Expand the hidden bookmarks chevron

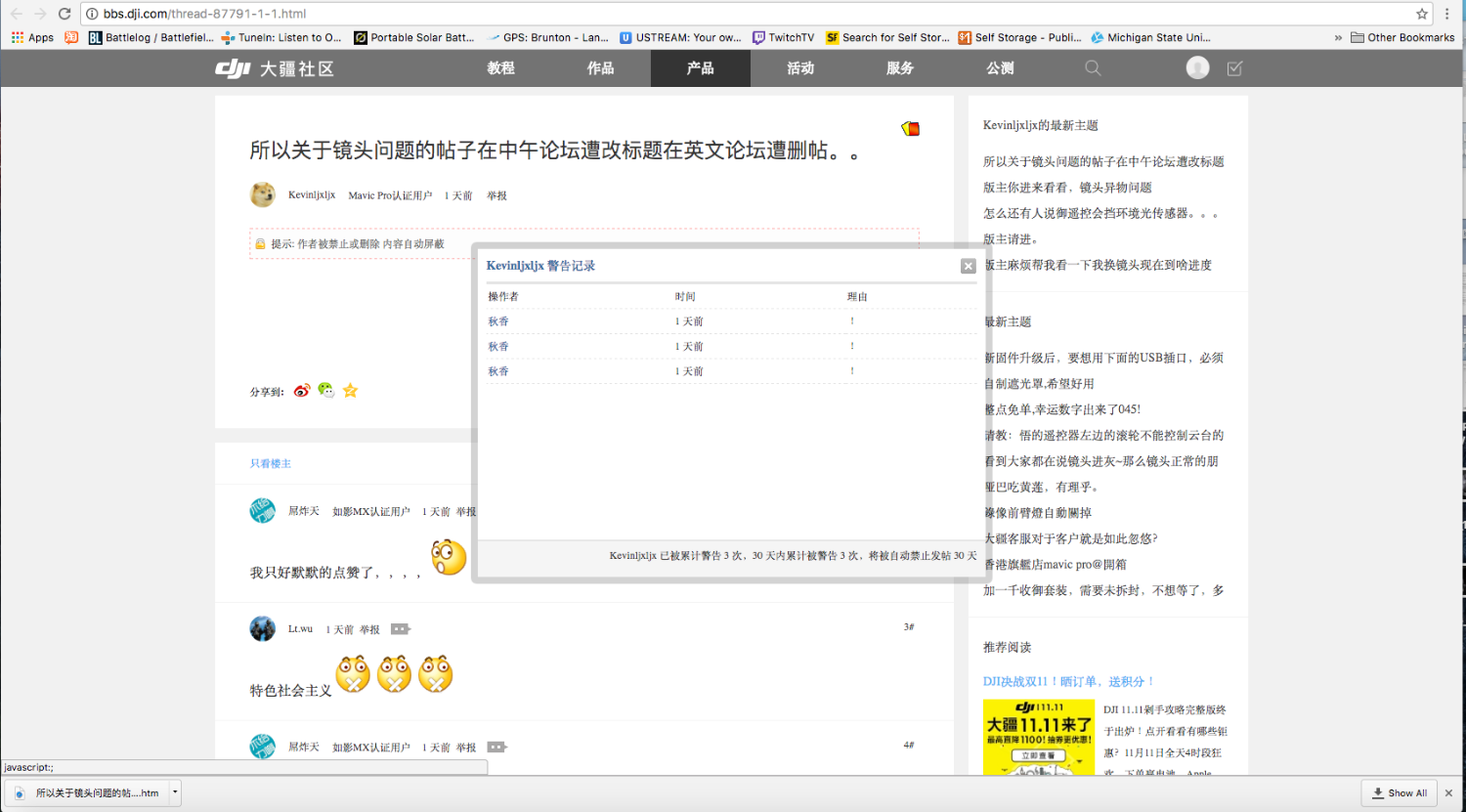(x=1338, y=37)
